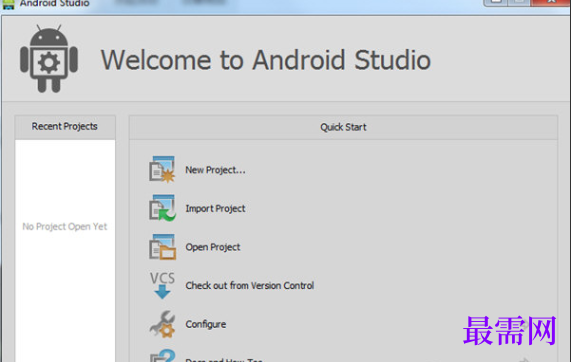Choose Open Project text
Viewport: 575px width, 362px height.
pyautogui.click(x=213, y=247)
